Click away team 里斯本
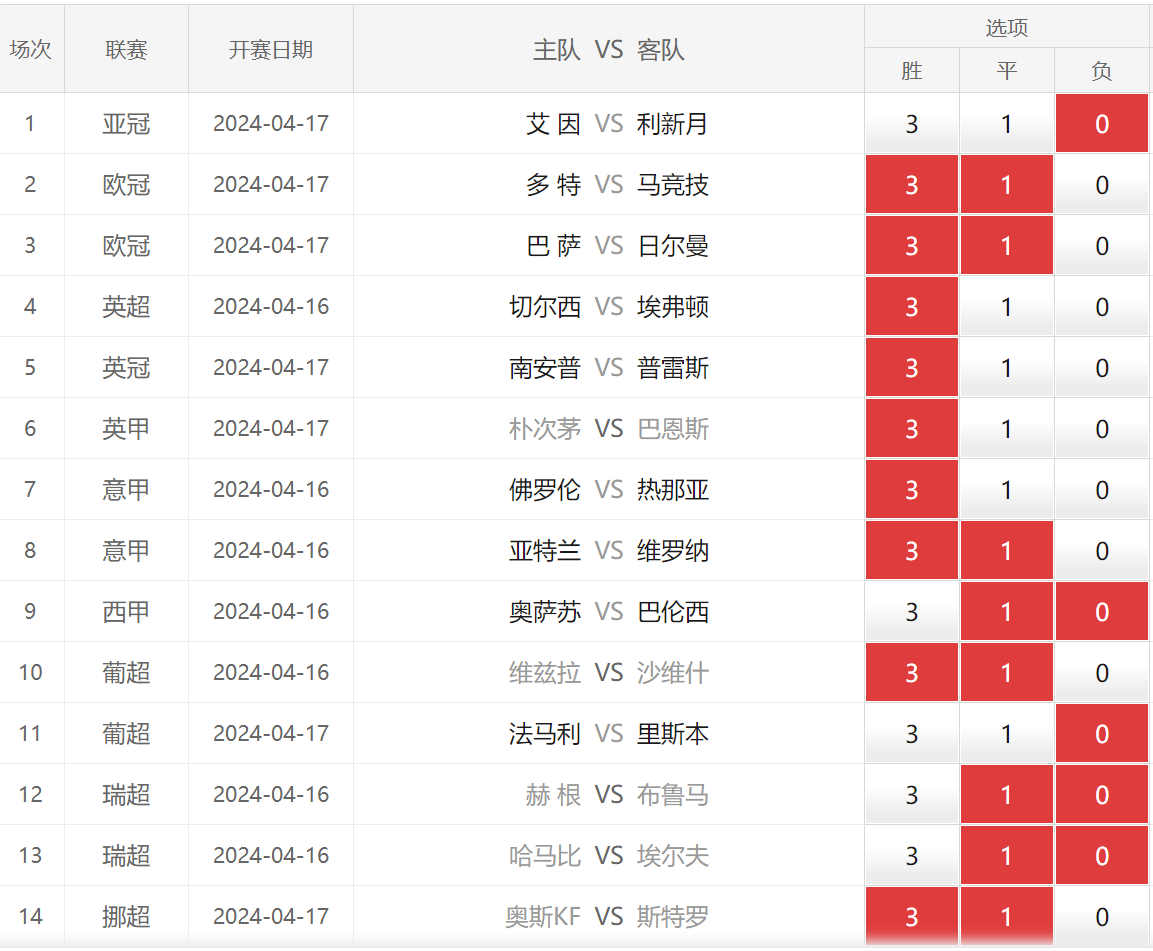Screen dimensions: 1153x951 click(x=673, y=734)
